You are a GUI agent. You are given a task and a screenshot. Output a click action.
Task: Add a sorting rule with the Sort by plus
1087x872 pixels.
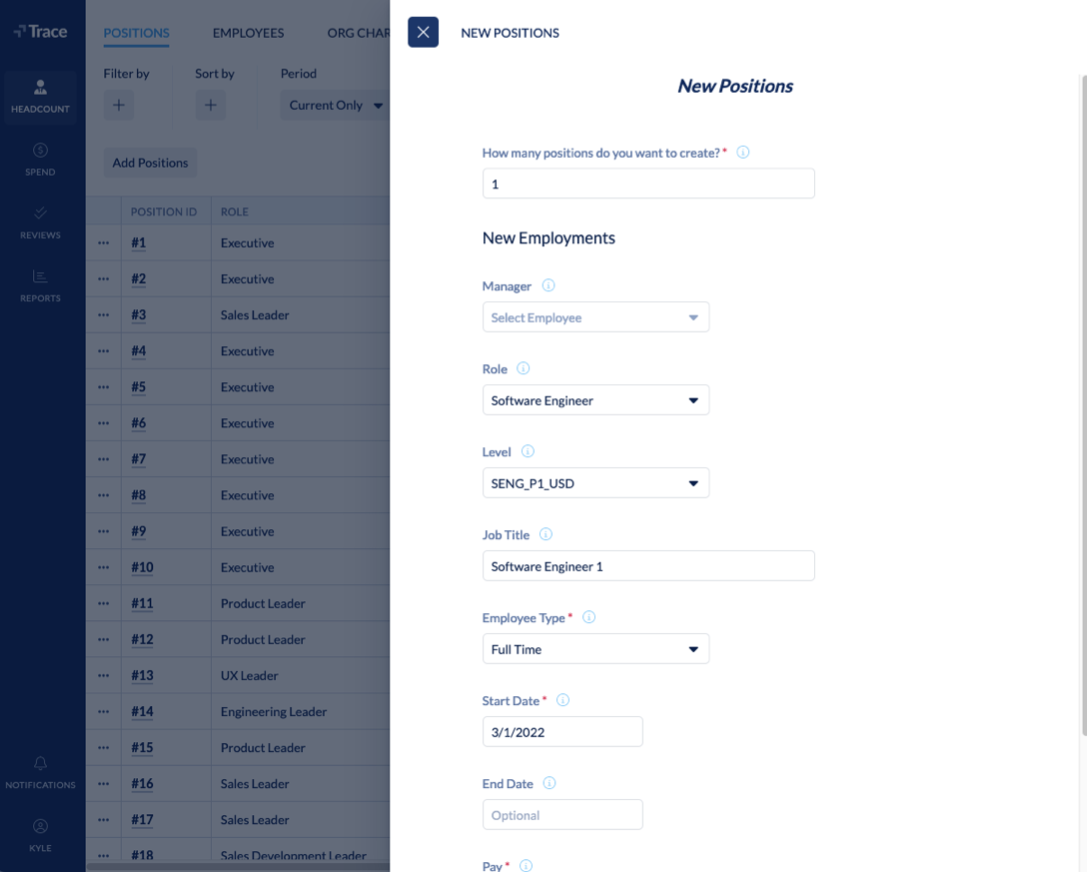click(x=210, y=104)
